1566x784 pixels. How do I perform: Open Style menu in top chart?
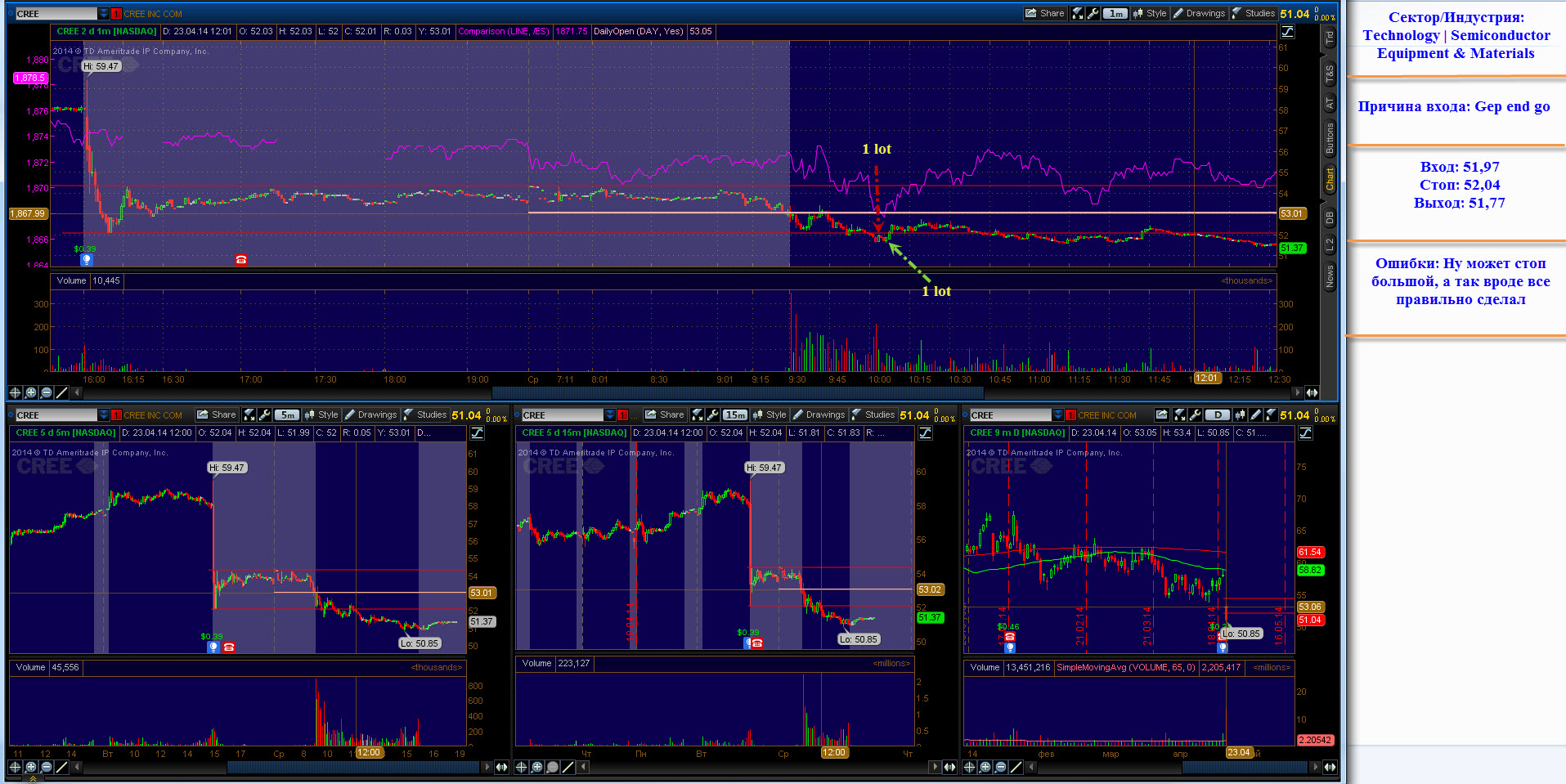click(x=1150, y=13)
